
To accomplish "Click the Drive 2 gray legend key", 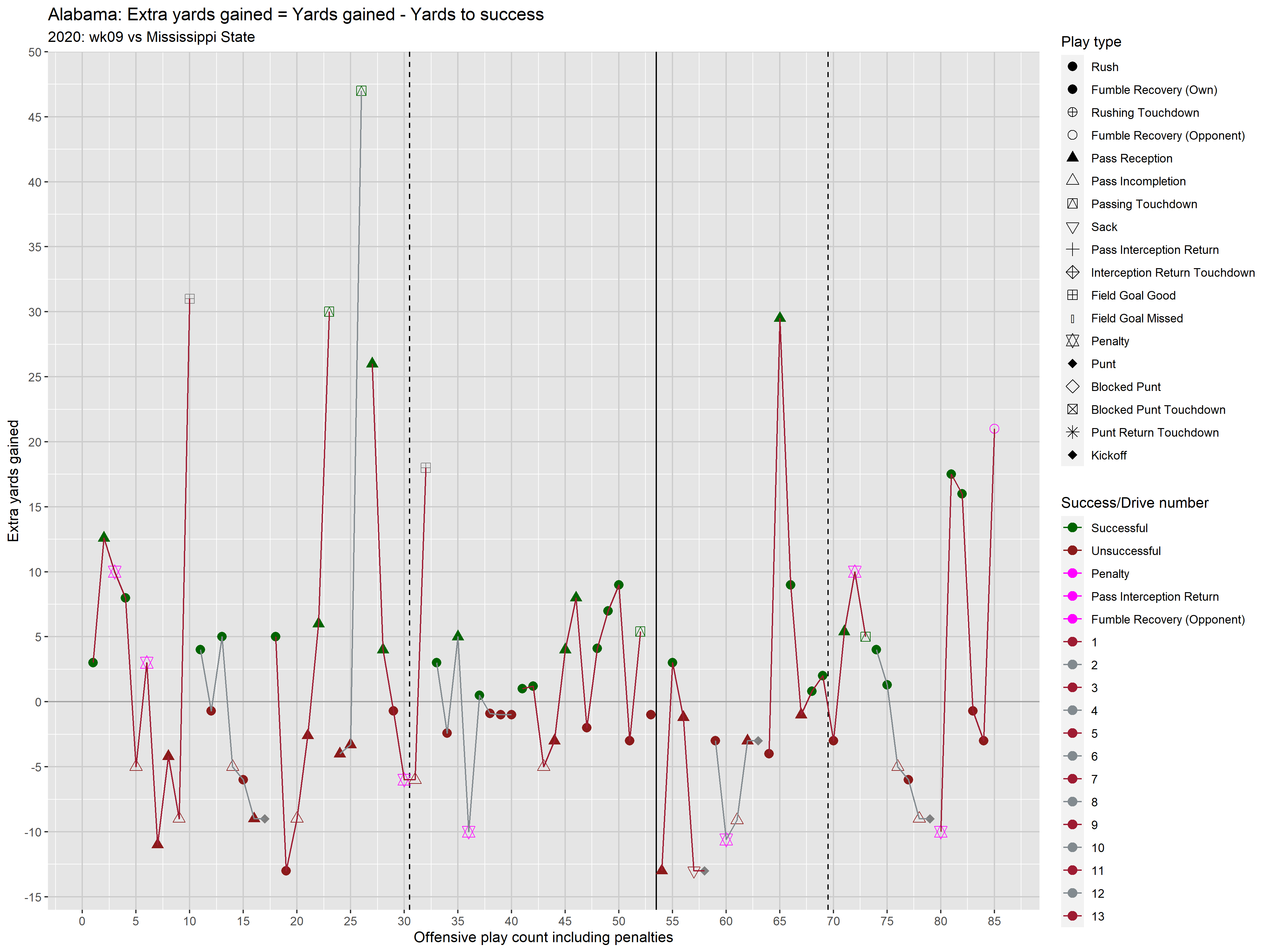I will click(x=1072, y=664).
